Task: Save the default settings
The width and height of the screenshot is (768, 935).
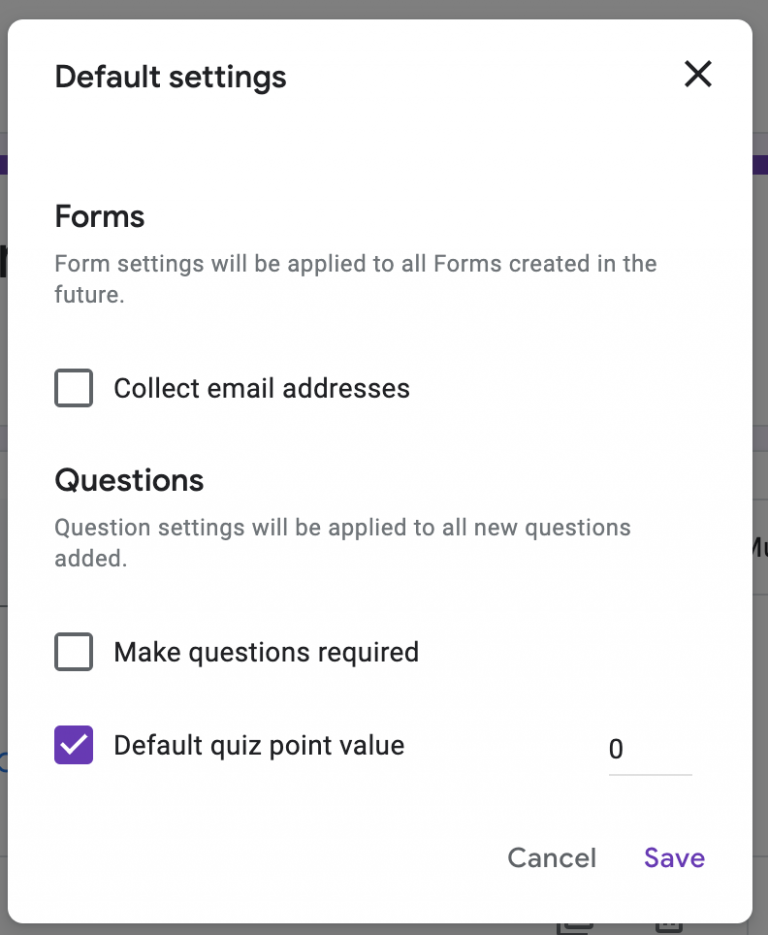Action: pyautogui.click(x=673, y=858)
